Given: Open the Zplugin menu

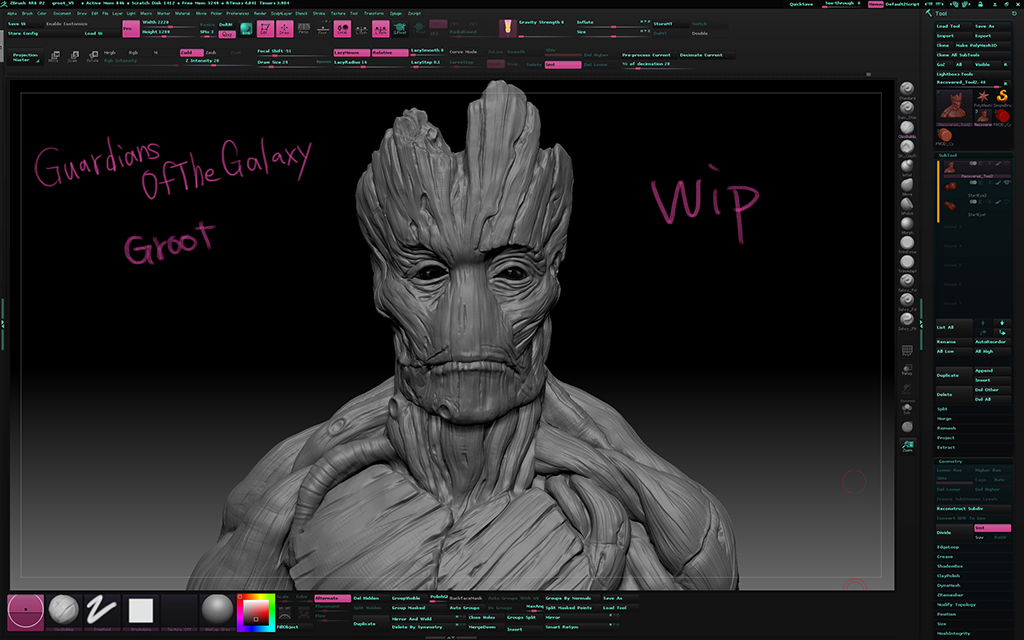Looking at the screenshot, I should (396, 13).
